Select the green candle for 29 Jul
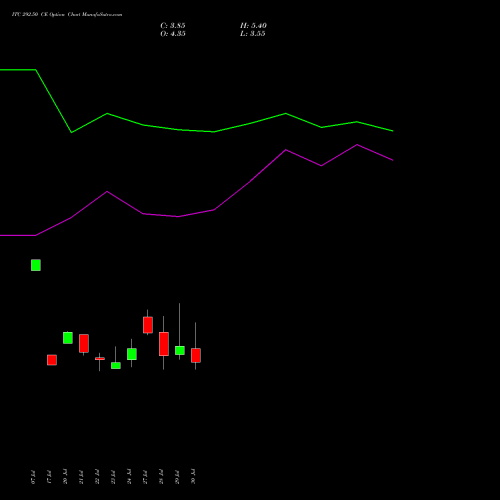The image size is (500, 500). click(180, 350)
